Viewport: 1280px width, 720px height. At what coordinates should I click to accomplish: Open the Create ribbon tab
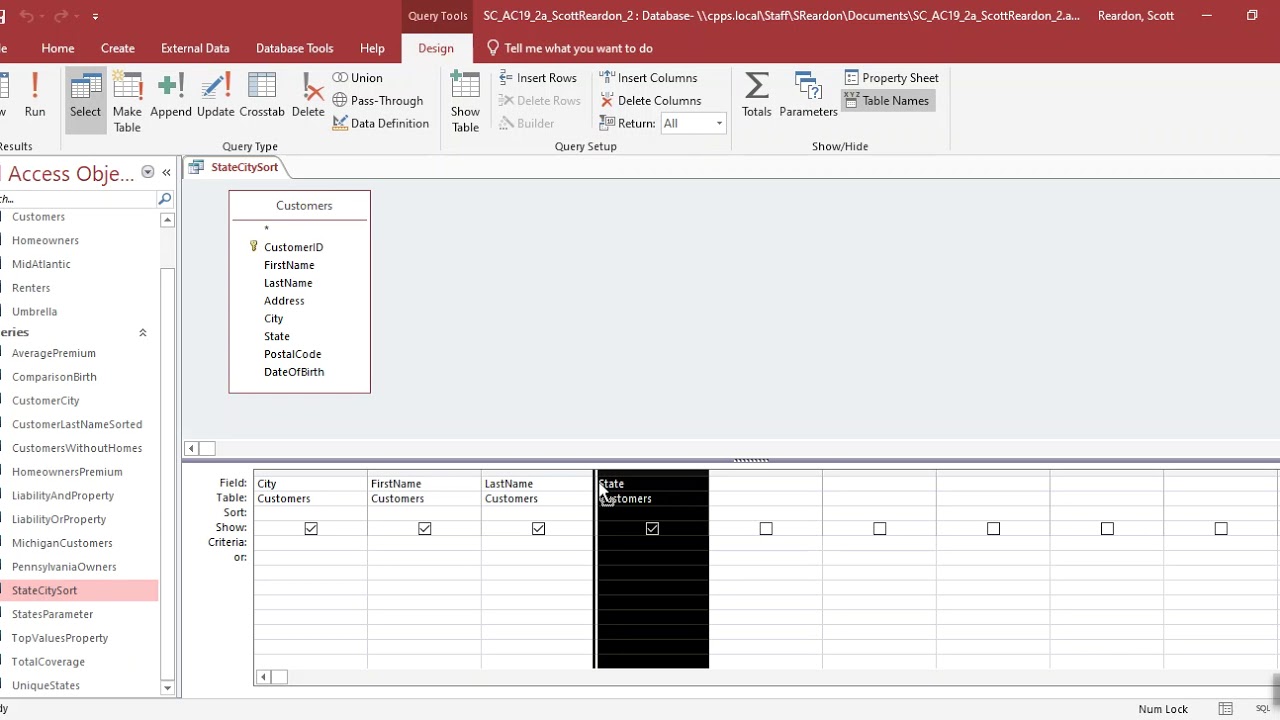[x=118, y=48]
